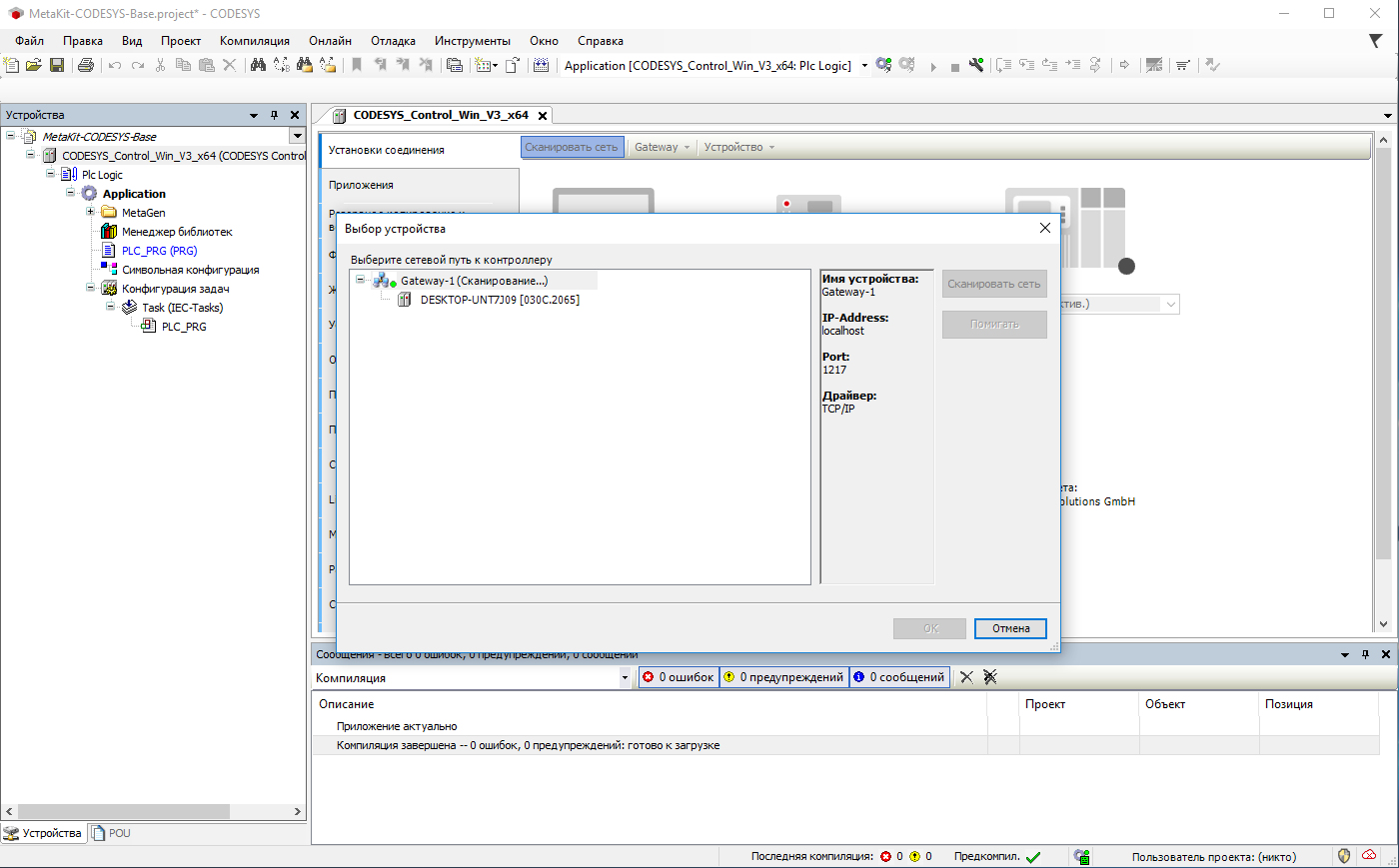Pin the Устройства panel

tap(275, 115)
